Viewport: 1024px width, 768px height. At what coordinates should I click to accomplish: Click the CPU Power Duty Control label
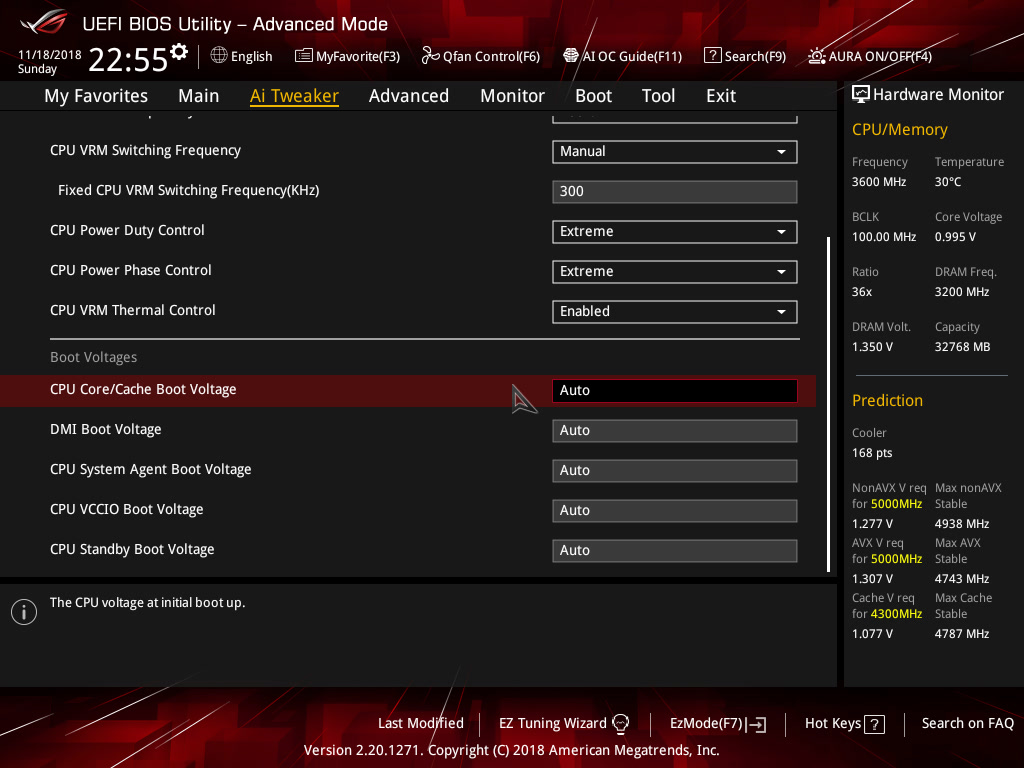tap(127, 231)
